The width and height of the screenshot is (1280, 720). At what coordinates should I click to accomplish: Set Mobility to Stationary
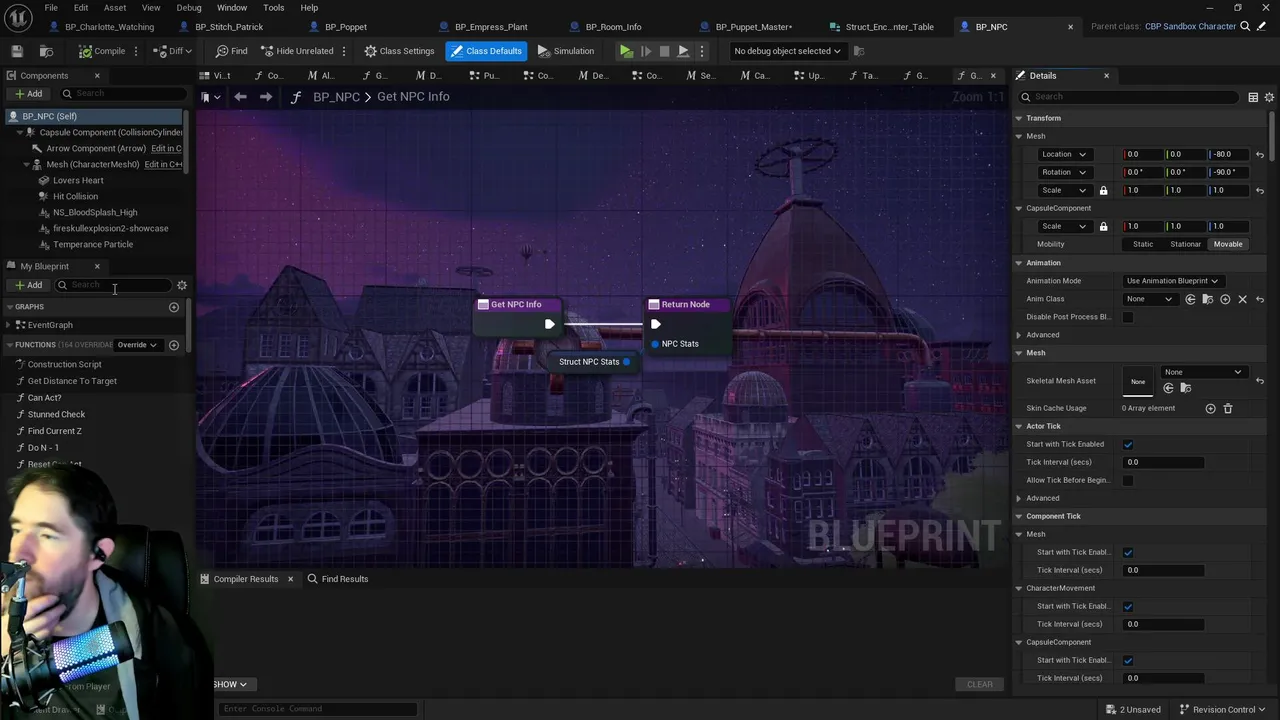(1185, 244)
